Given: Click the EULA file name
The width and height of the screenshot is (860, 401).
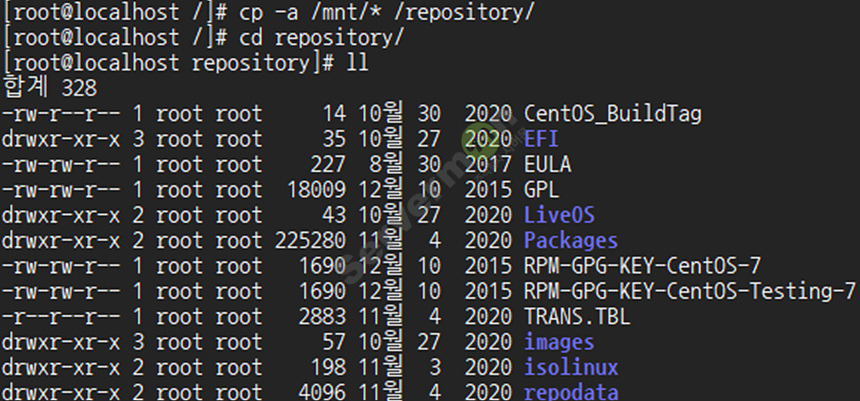Looking at the screenshot, I should [547, 164].
